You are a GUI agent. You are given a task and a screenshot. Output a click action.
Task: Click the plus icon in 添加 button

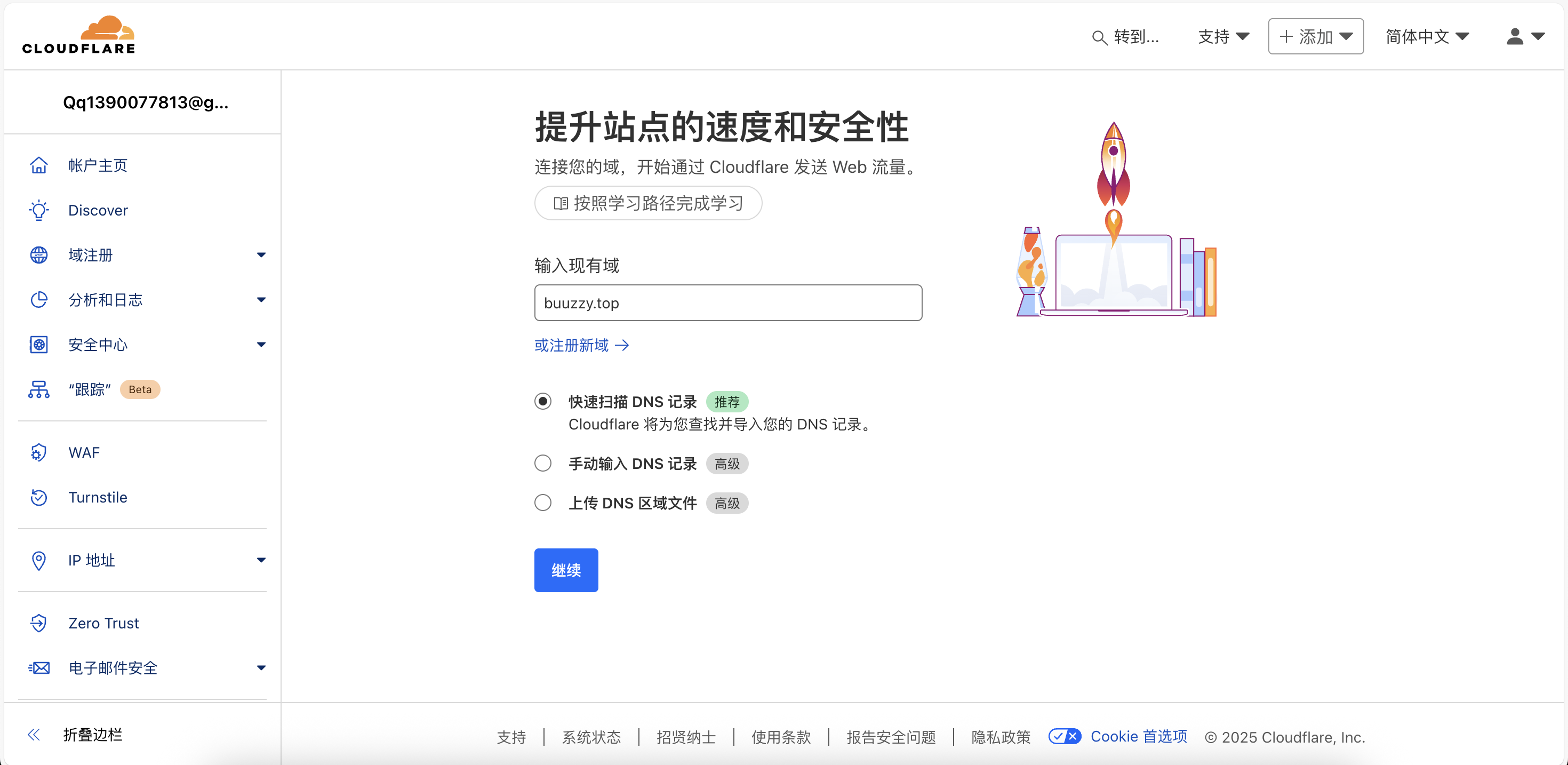1285,37
